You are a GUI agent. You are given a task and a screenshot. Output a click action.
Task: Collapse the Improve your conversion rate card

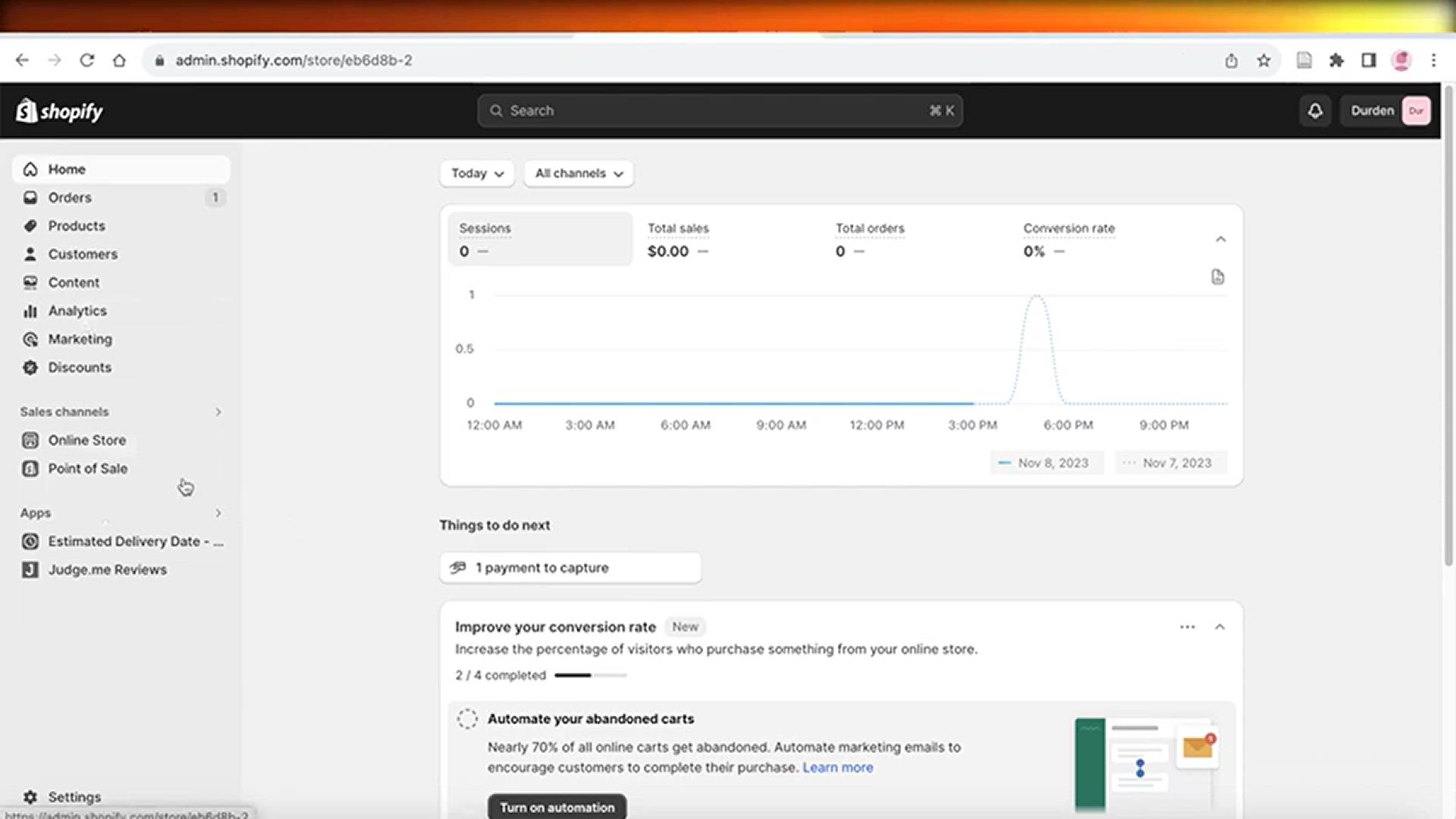[x=1219, y=627]
